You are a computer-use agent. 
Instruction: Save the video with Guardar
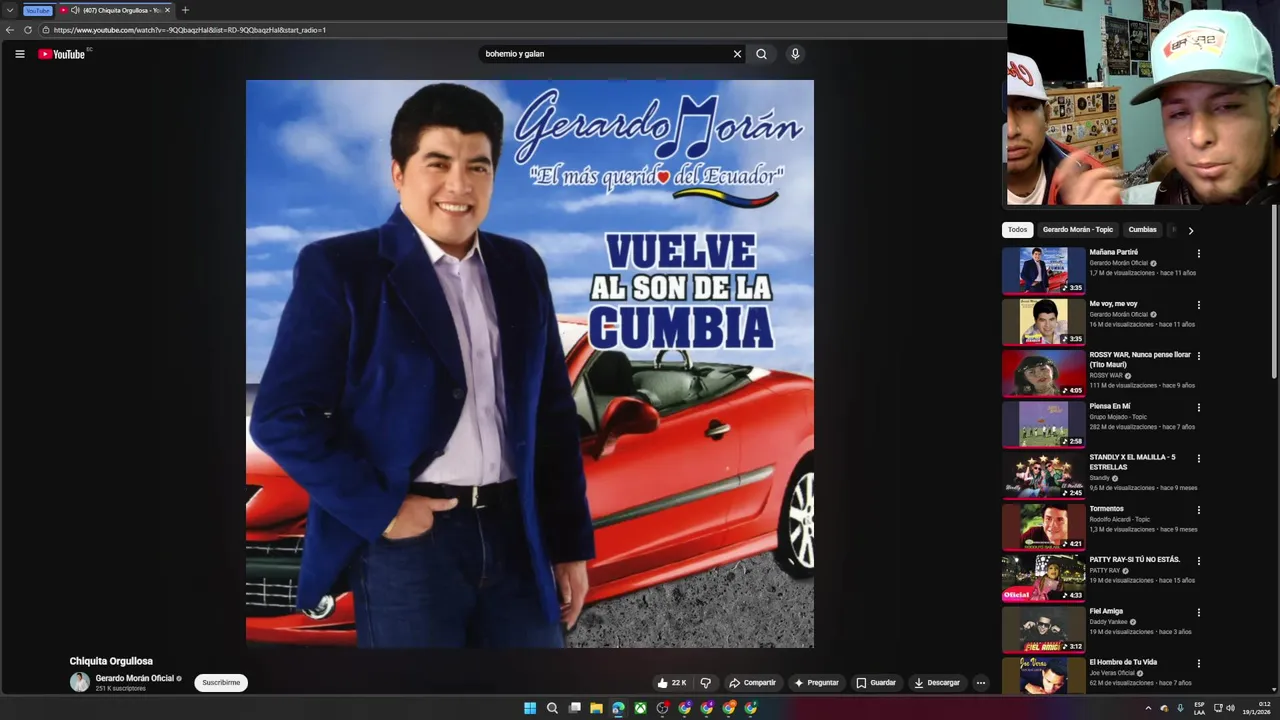pyautogui.click(x=876, y=683)
